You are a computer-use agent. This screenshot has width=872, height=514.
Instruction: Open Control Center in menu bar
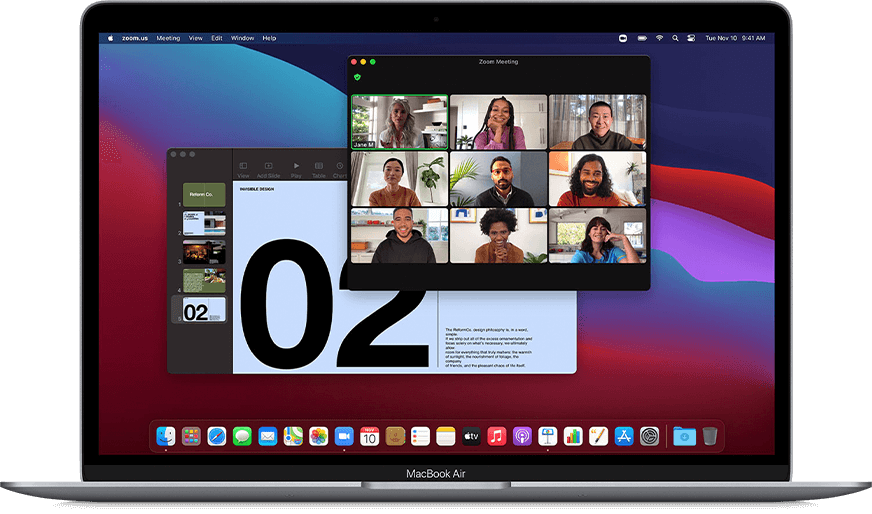691,38
